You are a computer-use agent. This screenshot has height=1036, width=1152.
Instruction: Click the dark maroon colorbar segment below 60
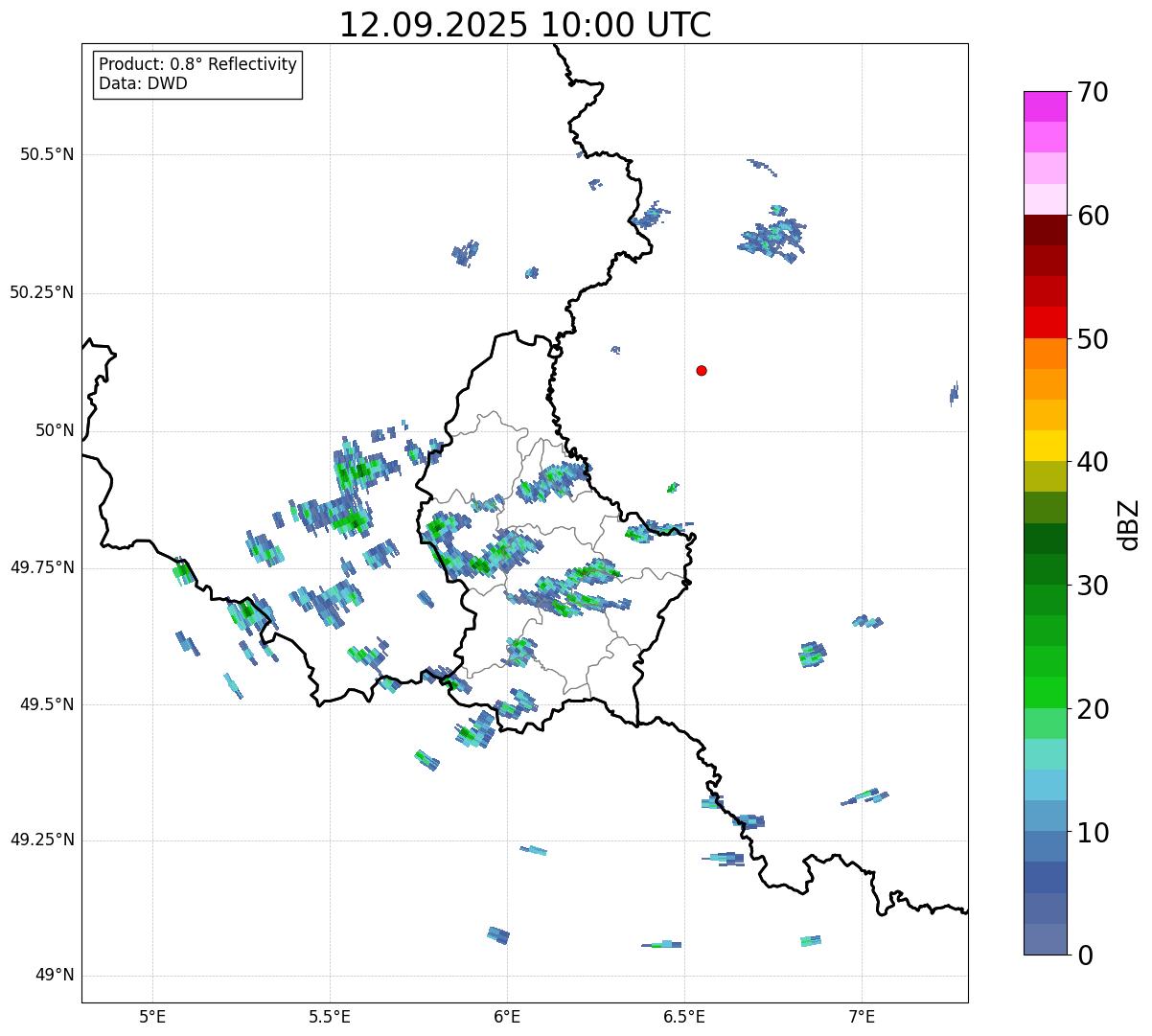pyautogui.click(x=1045, y=230)
